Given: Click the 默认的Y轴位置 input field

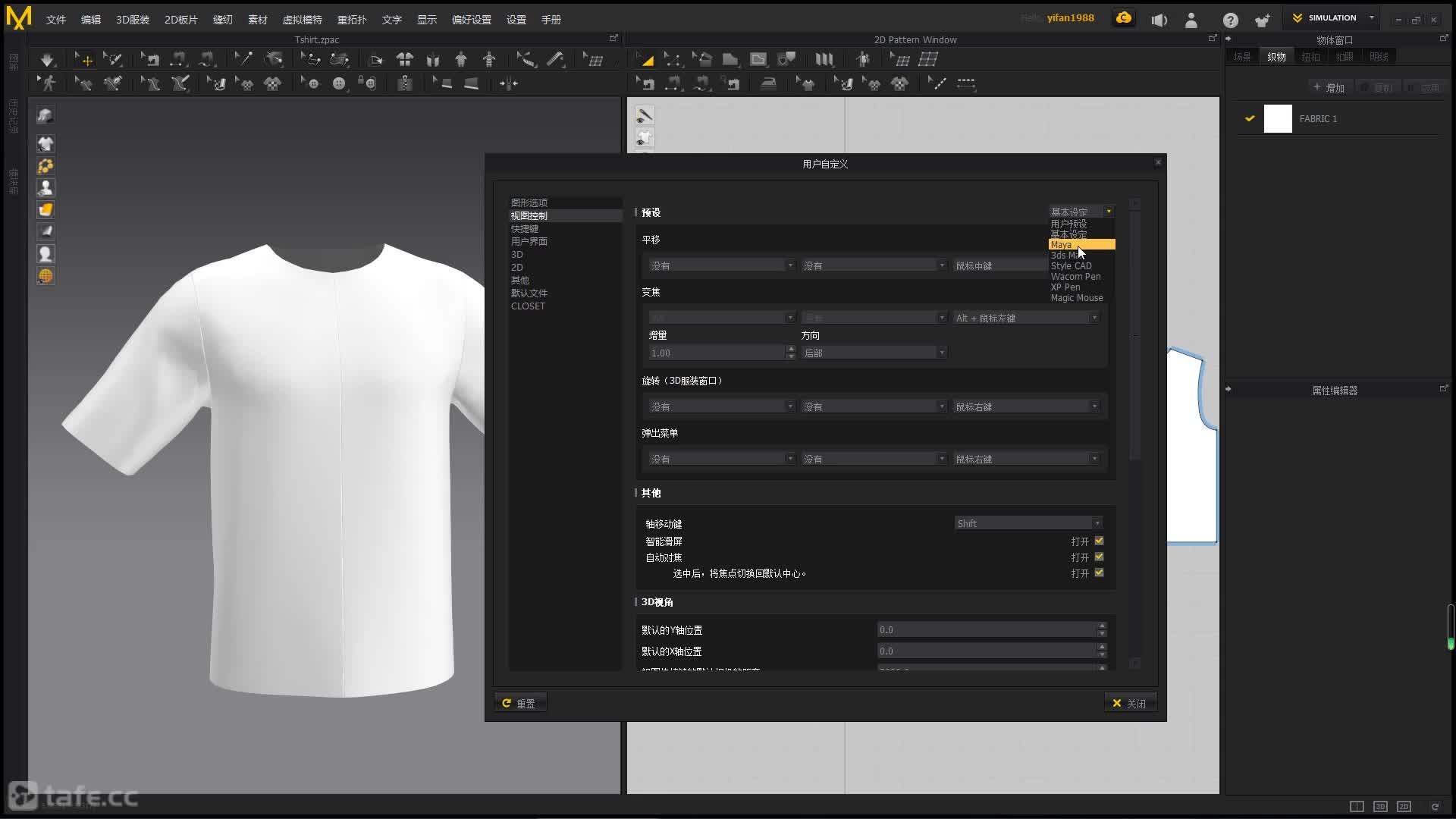Looking at the screenshot, I should point(987,629).
